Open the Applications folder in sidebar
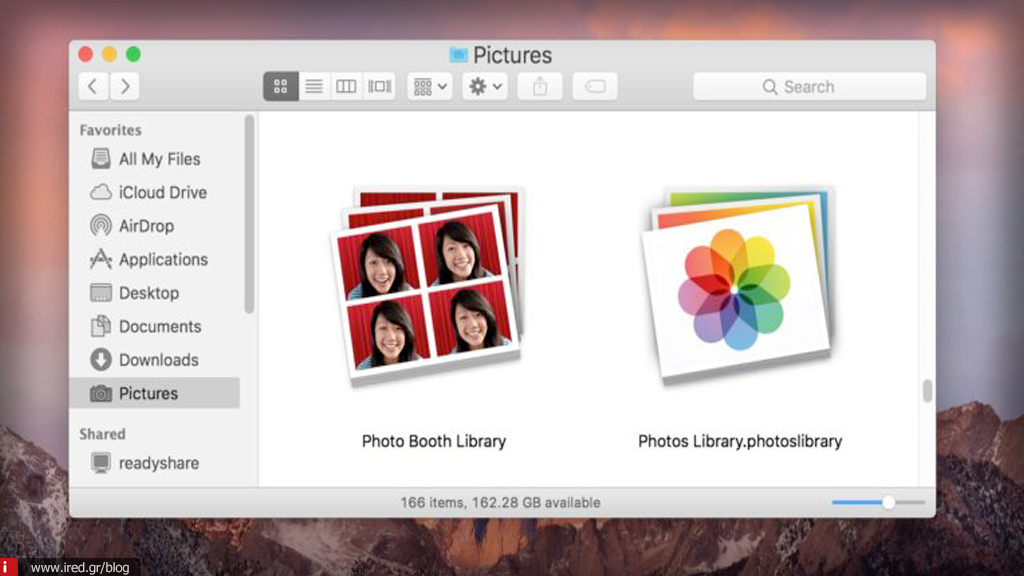Image resolution: width=1024 pixels, height=576 pixels. (162, 259)
